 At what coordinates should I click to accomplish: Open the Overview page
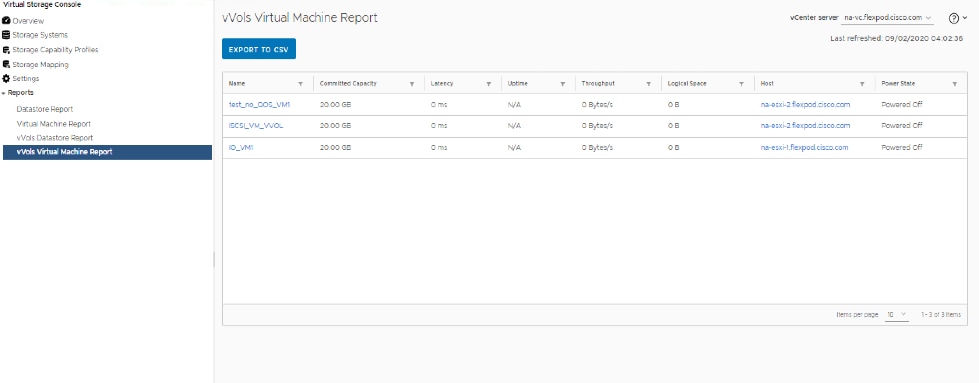click(x=28, y=21)
